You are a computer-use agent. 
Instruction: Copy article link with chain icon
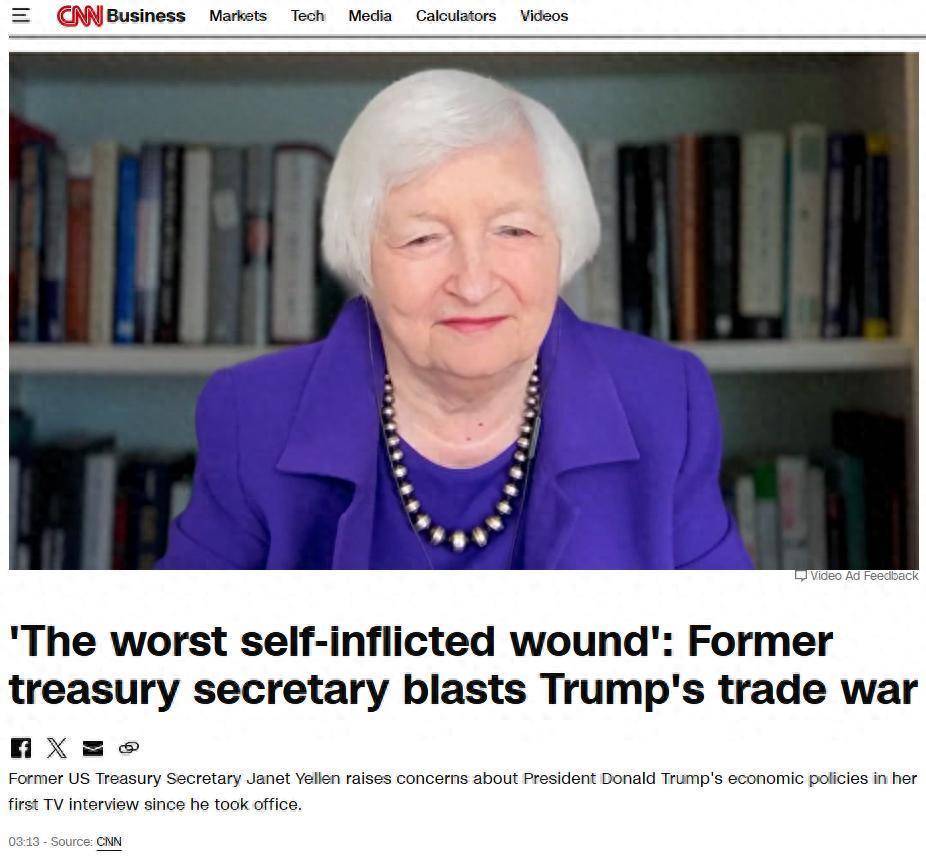click(x=129, y=748)
